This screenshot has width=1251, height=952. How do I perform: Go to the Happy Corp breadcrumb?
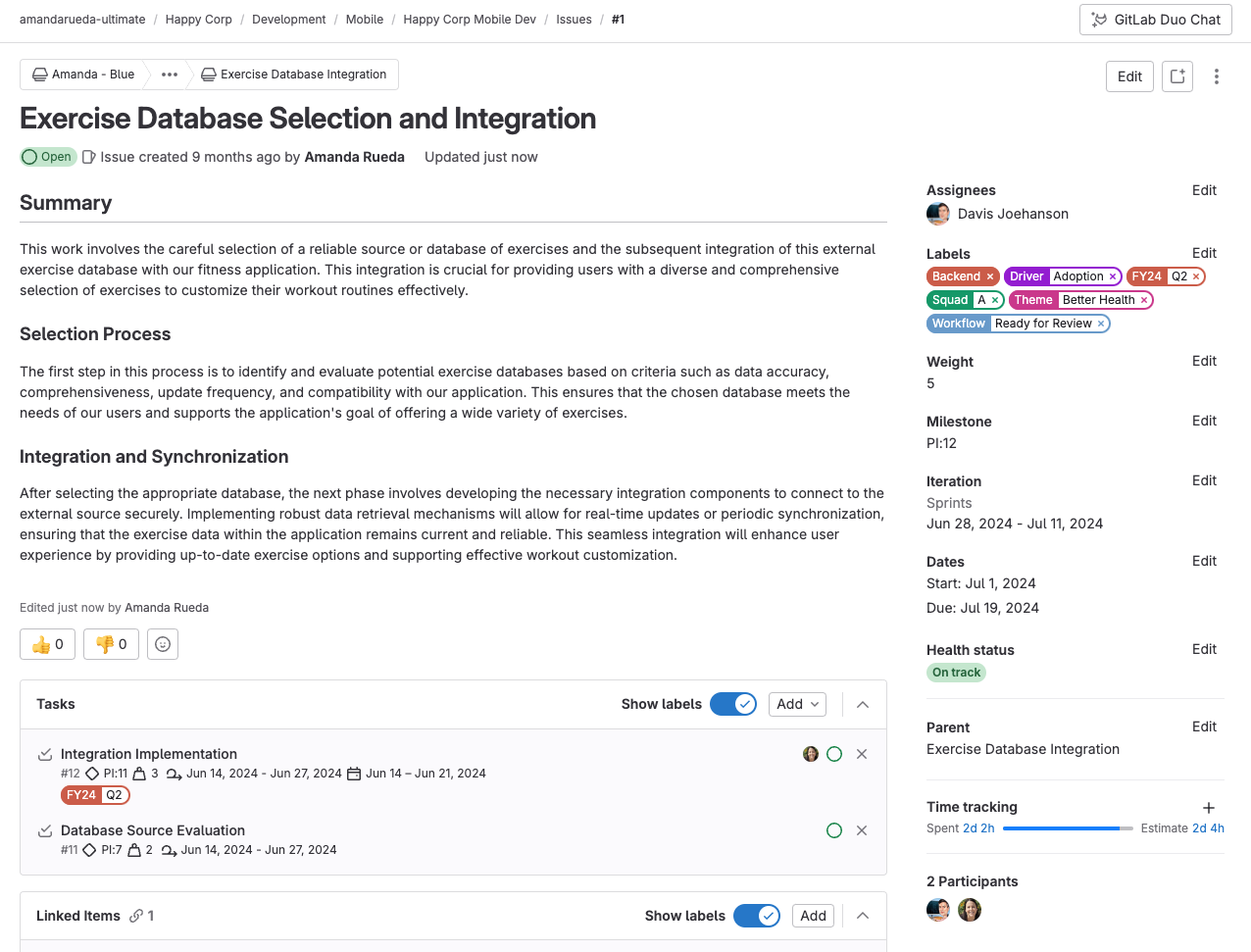[198, 20]
